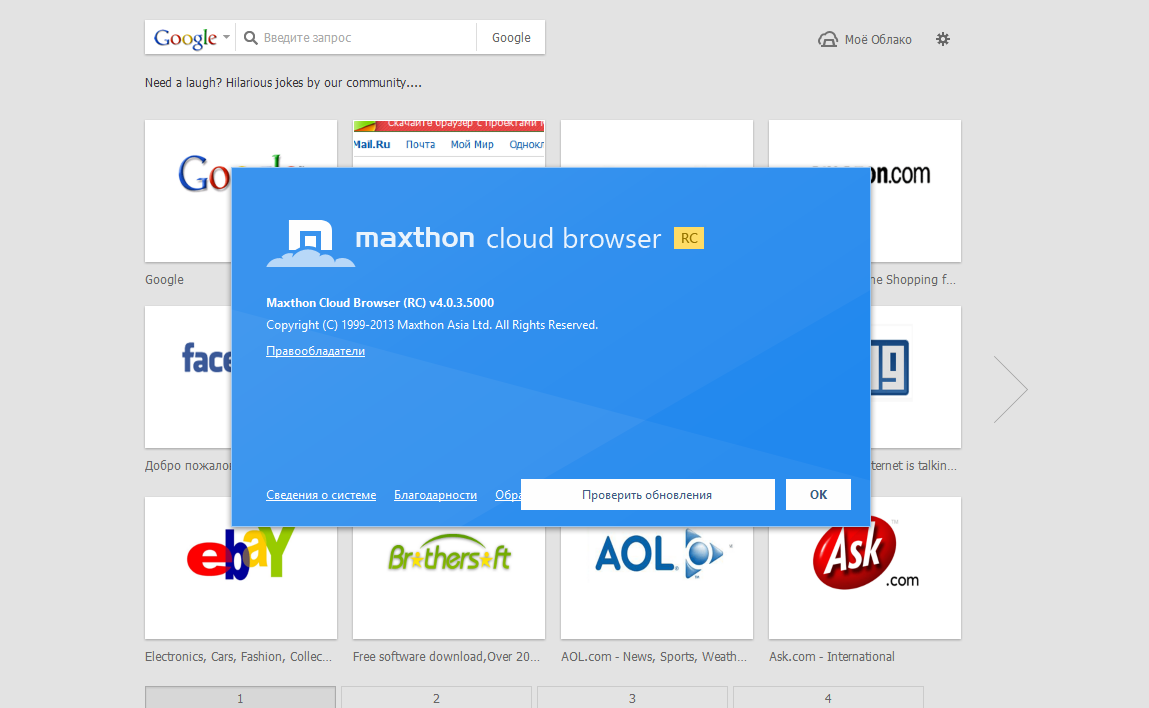Switch to quick access page 4
The height and width of the screenshot is (708, 1149).
click(828, 697)
